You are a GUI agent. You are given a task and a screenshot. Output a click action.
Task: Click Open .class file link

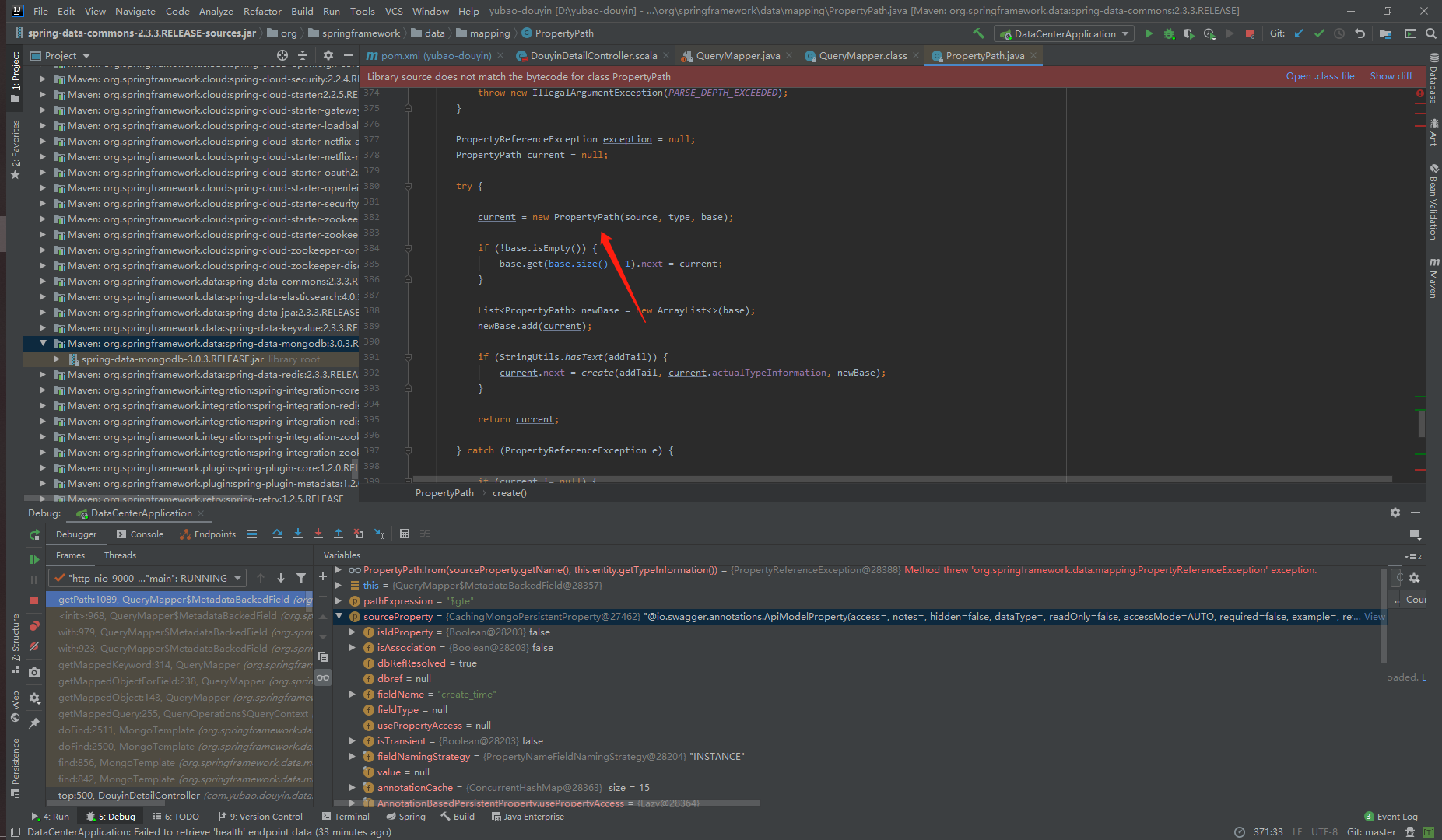(x=1320, y=75)
